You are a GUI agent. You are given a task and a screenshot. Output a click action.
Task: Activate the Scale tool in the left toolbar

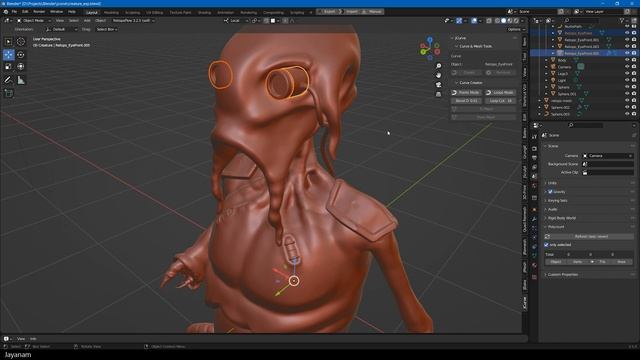coord(8,67)
